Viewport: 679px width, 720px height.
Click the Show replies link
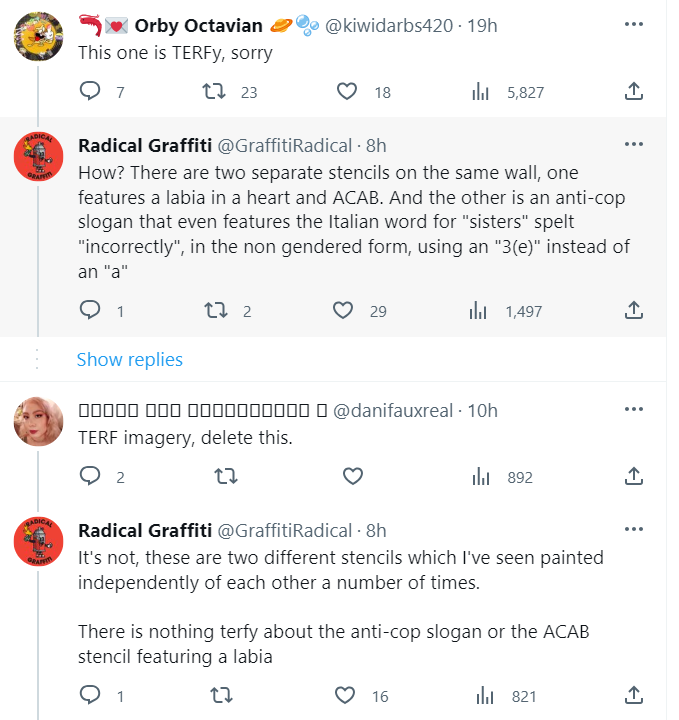click(130, 359)
